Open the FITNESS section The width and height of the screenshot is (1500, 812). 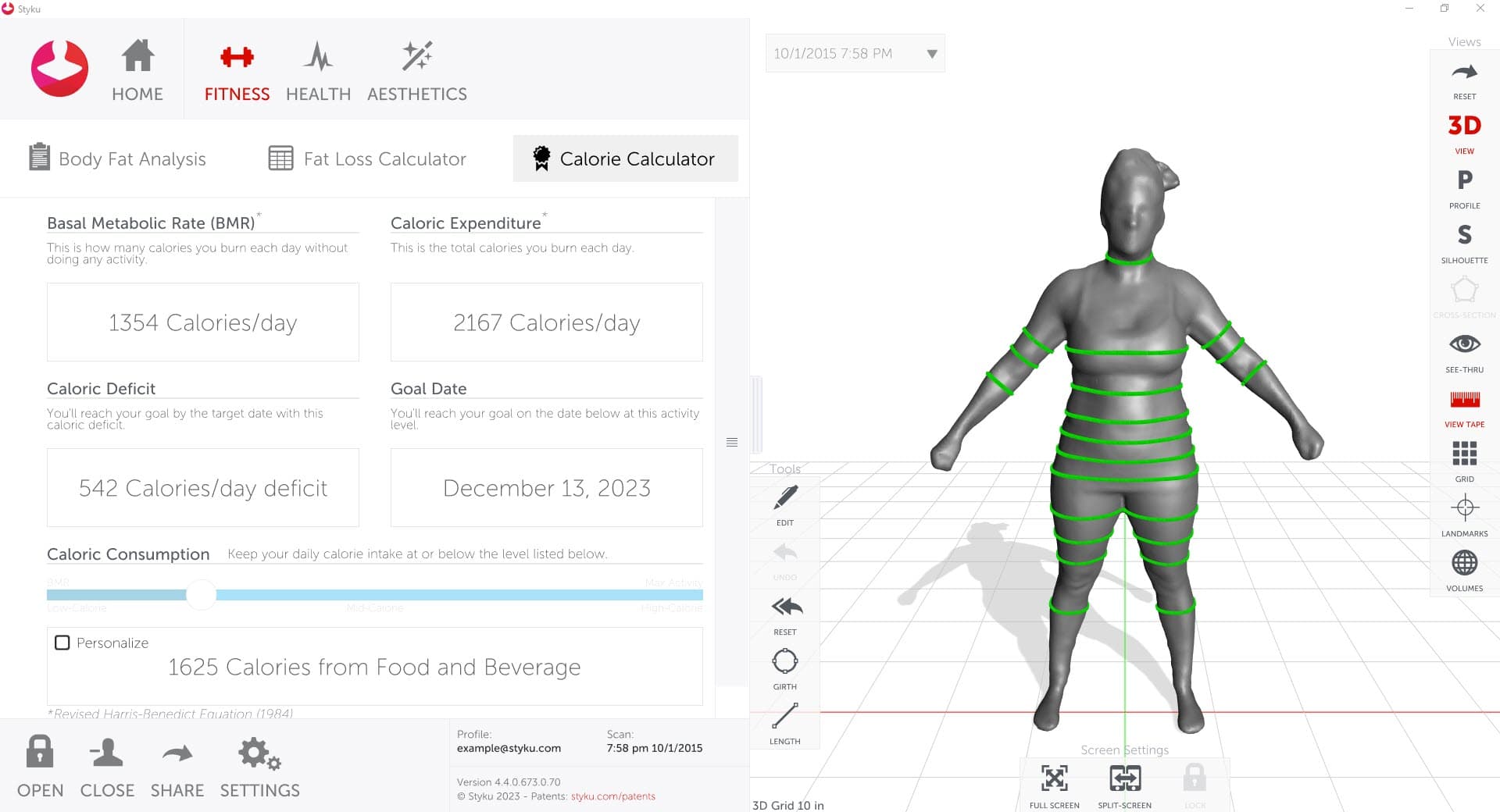[237, 70]
